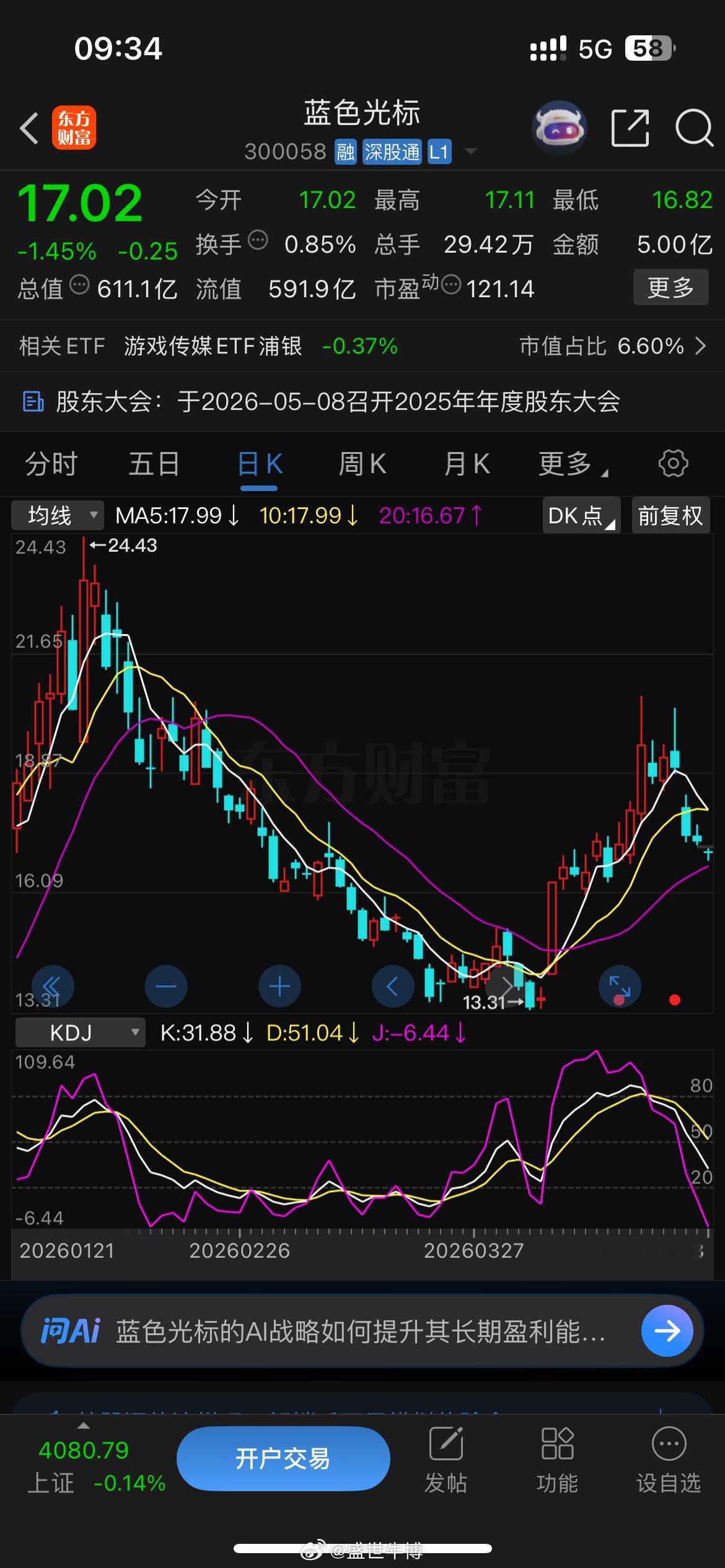The image size is (725, 1568).
Task: Submit AI question with arrow button
Action: [x=667, y=1330]
